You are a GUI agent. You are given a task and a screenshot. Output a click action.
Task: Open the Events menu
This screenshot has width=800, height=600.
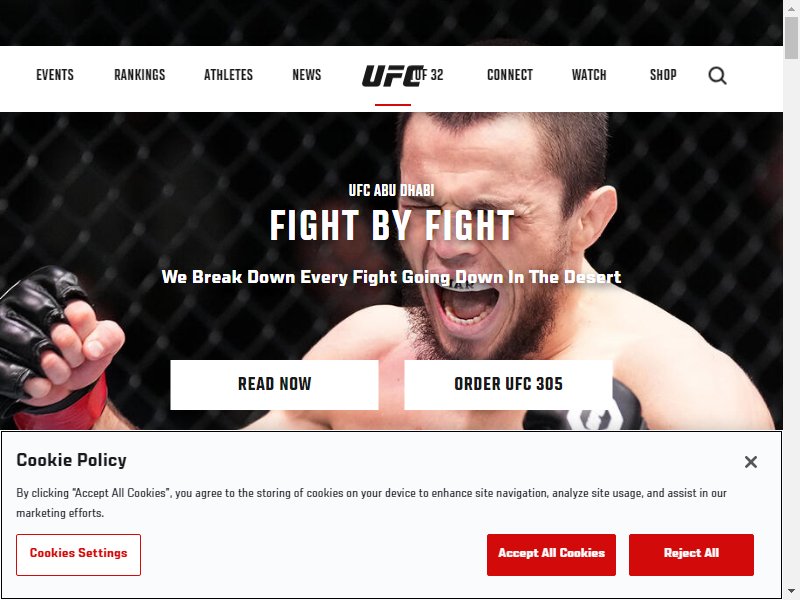(x=55, y=75)
